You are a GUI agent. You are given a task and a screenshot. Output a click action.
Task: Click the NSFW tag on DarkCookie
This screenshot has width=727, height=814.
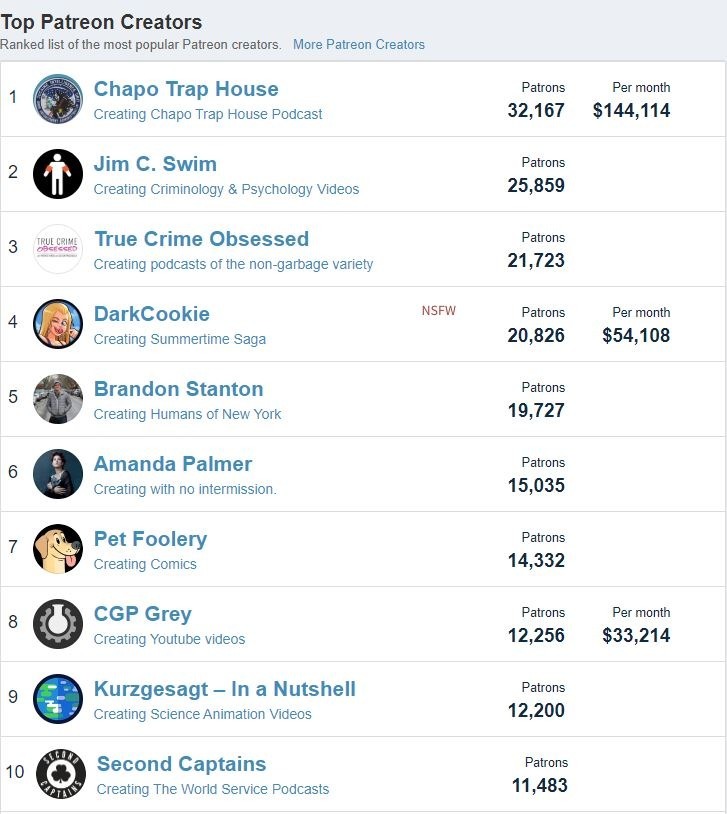coord(439,310)
